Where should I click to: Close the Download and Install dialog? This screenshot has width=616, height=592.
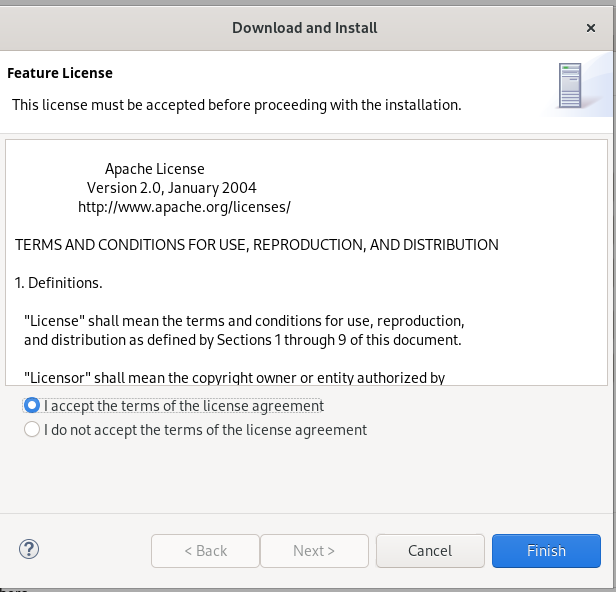[x=590, y=28]
